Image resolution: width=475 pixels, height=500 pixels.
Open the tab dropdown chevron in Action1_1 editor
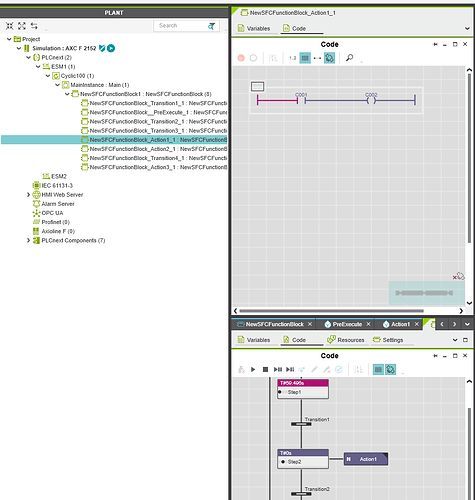click(467, 29)
